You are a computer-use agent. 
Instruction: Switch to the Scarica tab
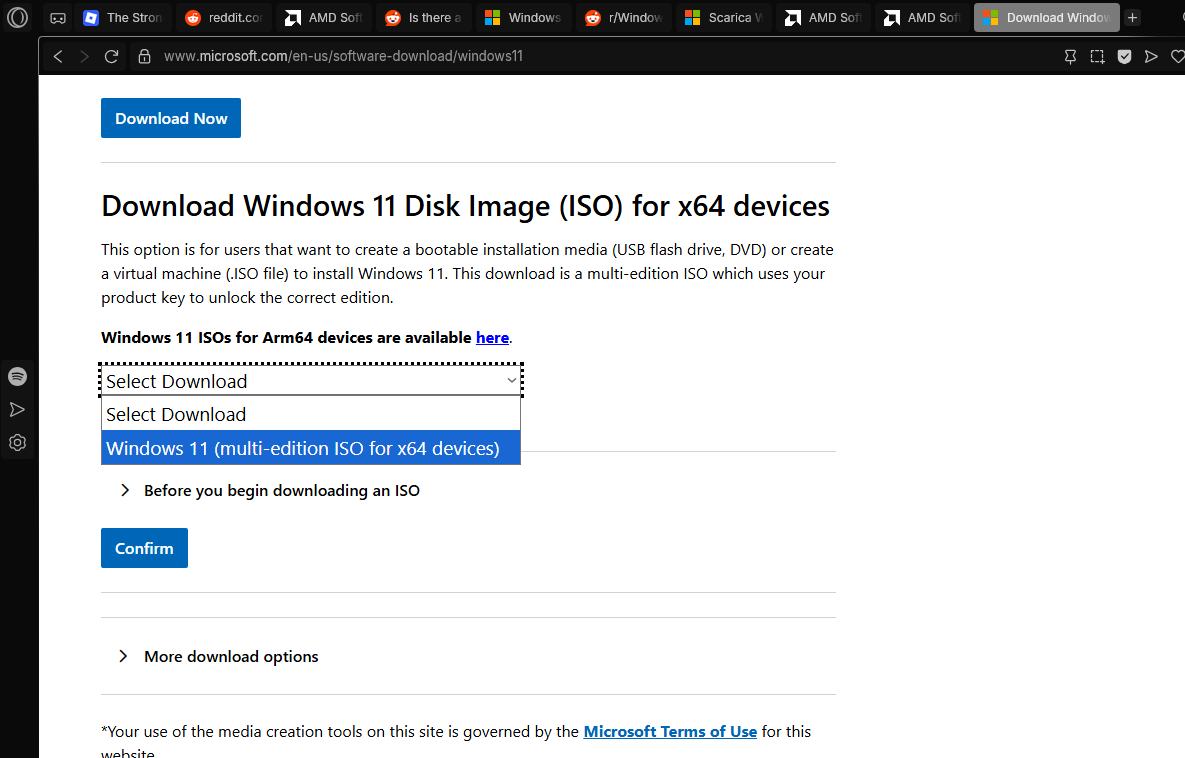[723, 18]
